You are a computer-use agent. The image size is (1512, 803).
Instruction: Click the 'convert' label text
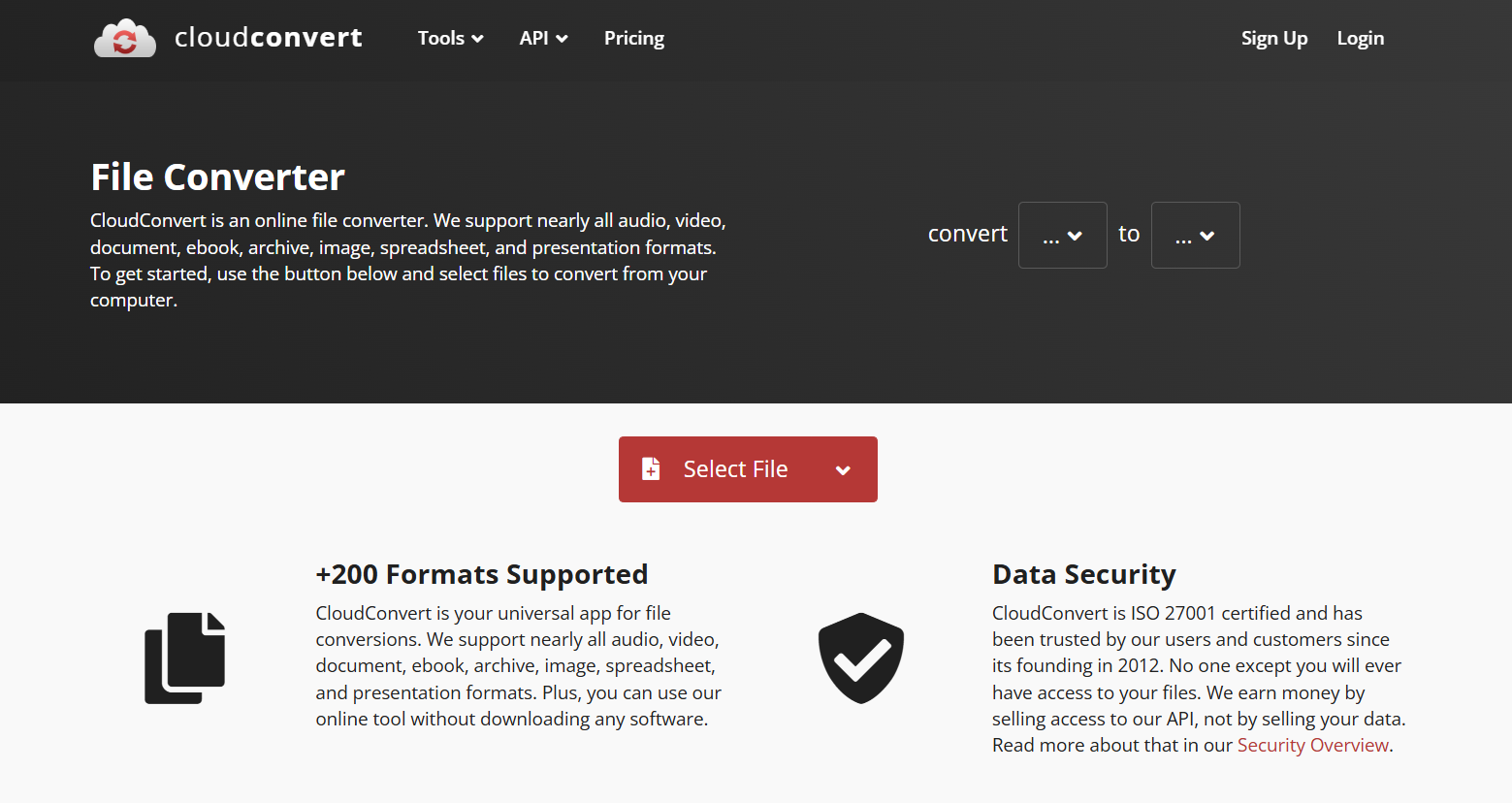coord(968,234)
